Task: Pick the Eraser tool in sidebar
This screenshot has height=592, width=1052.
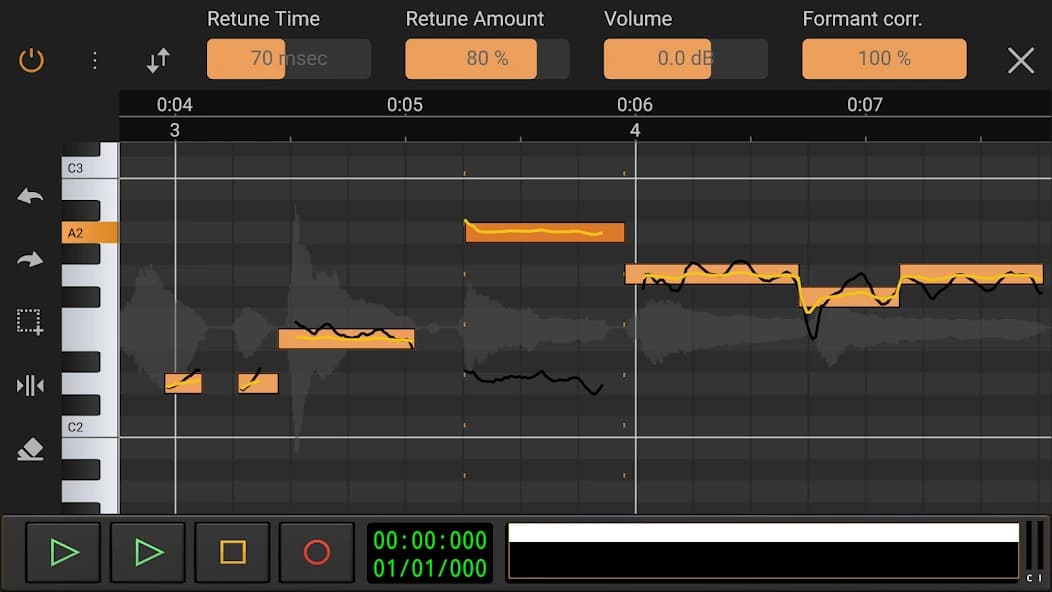Action: [29, 449]
